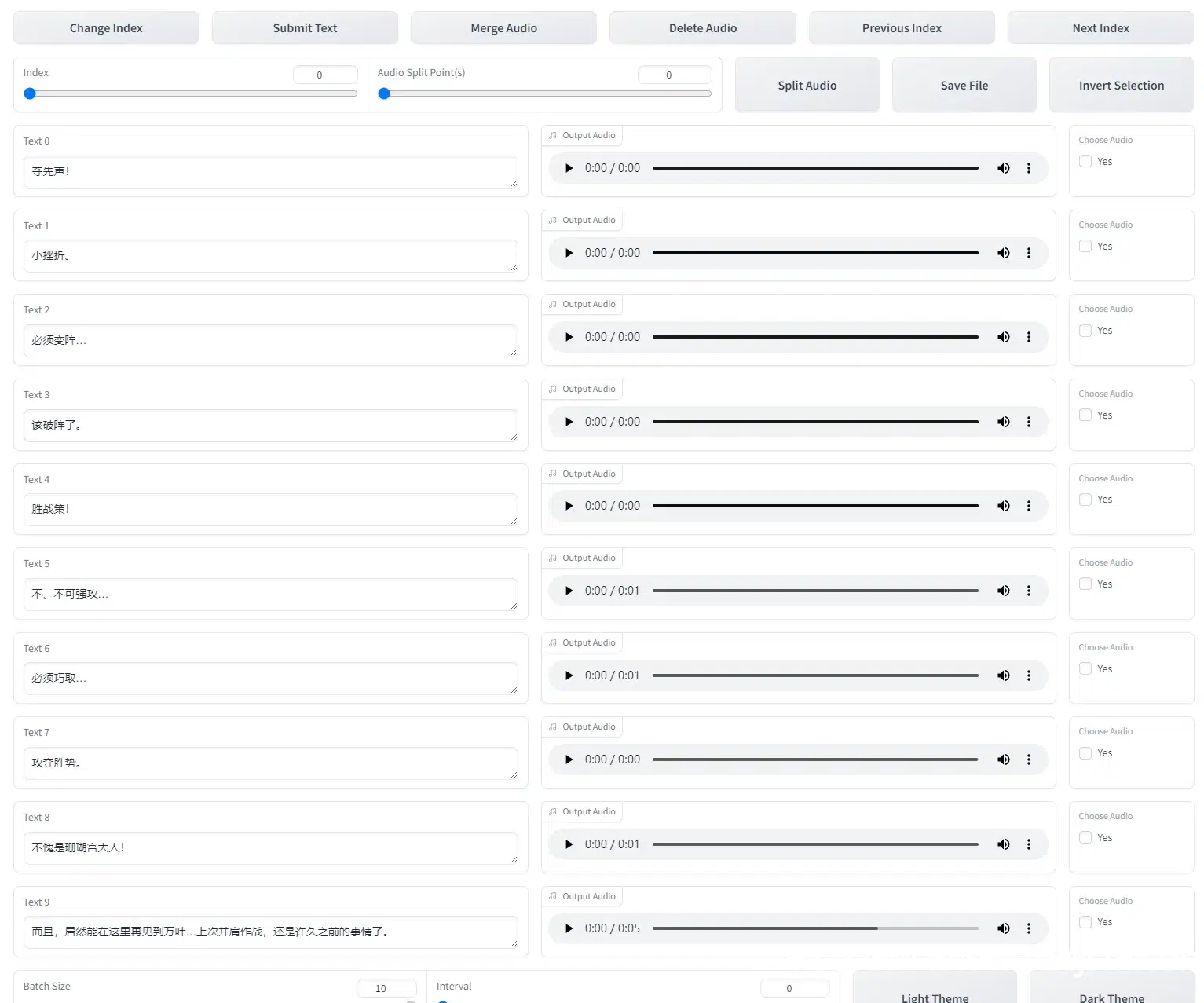The width and height of the screenshot is (1204, 1003).
Task: Play the Text 9 output audio
Action: (569, 928)
